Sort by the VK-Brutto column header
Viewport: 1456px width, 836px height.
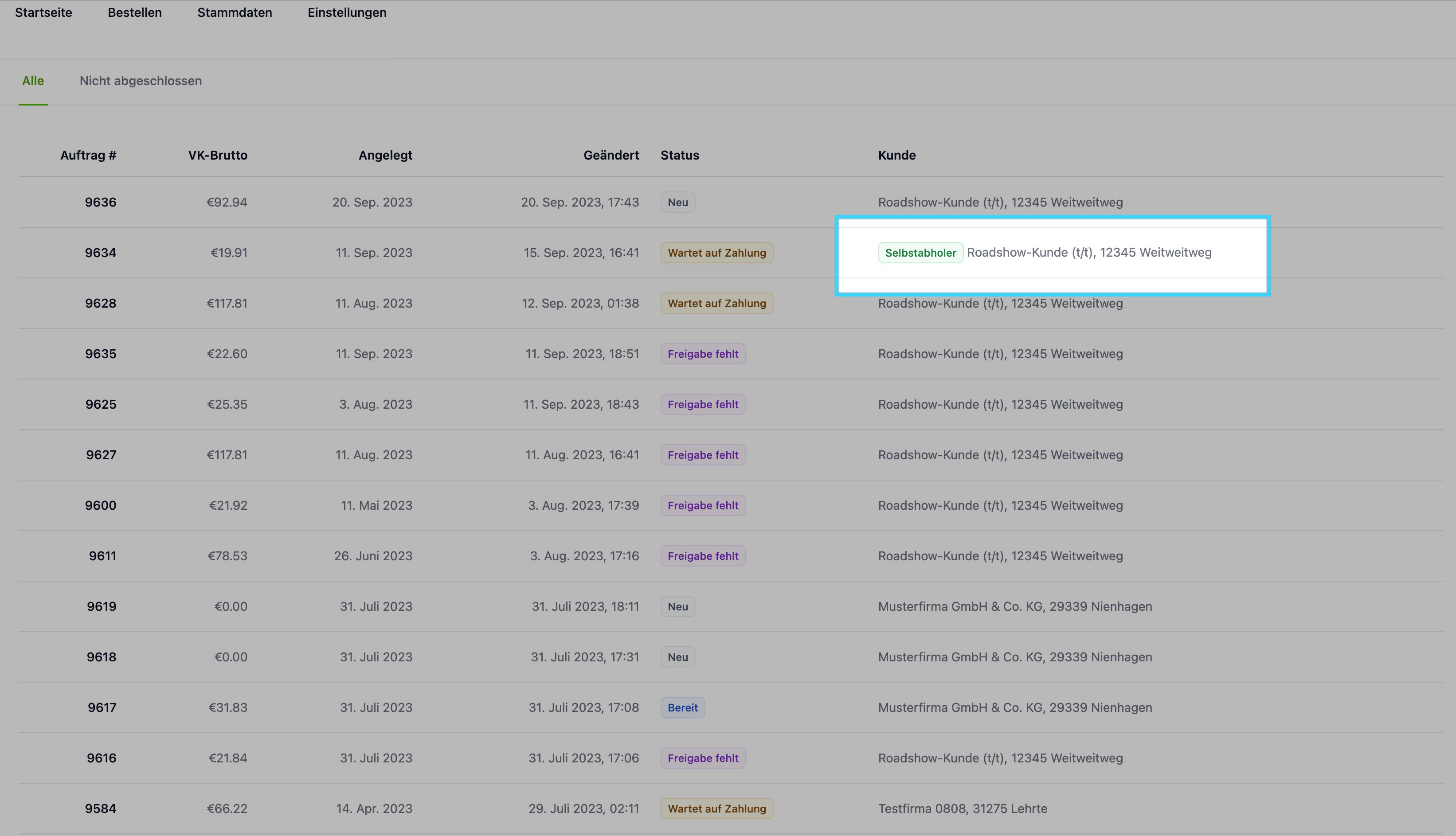[x=218, y=155]
